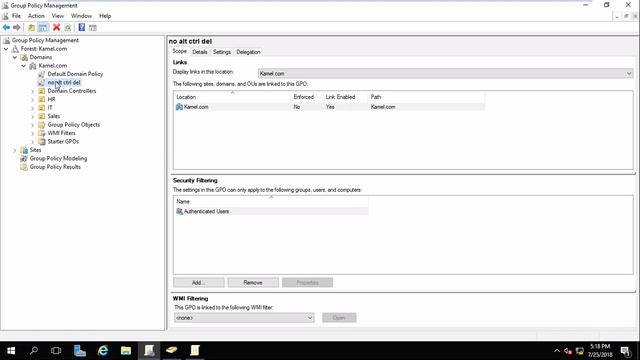The width and height of the screenshot is (640, 360).
Task: Open the Windows Start menu
Action: click(11, 351)
